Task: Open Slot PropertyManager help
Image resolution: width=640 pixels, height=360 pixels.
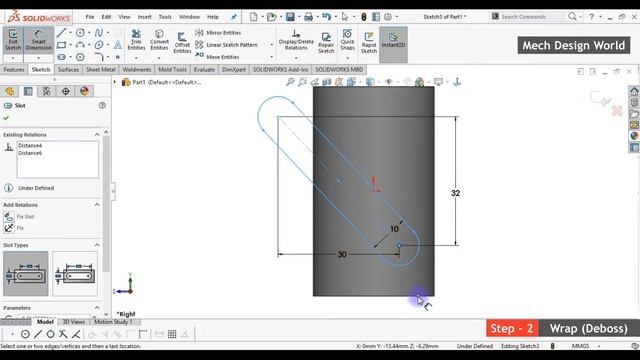Action: click(x=102, y=105)
